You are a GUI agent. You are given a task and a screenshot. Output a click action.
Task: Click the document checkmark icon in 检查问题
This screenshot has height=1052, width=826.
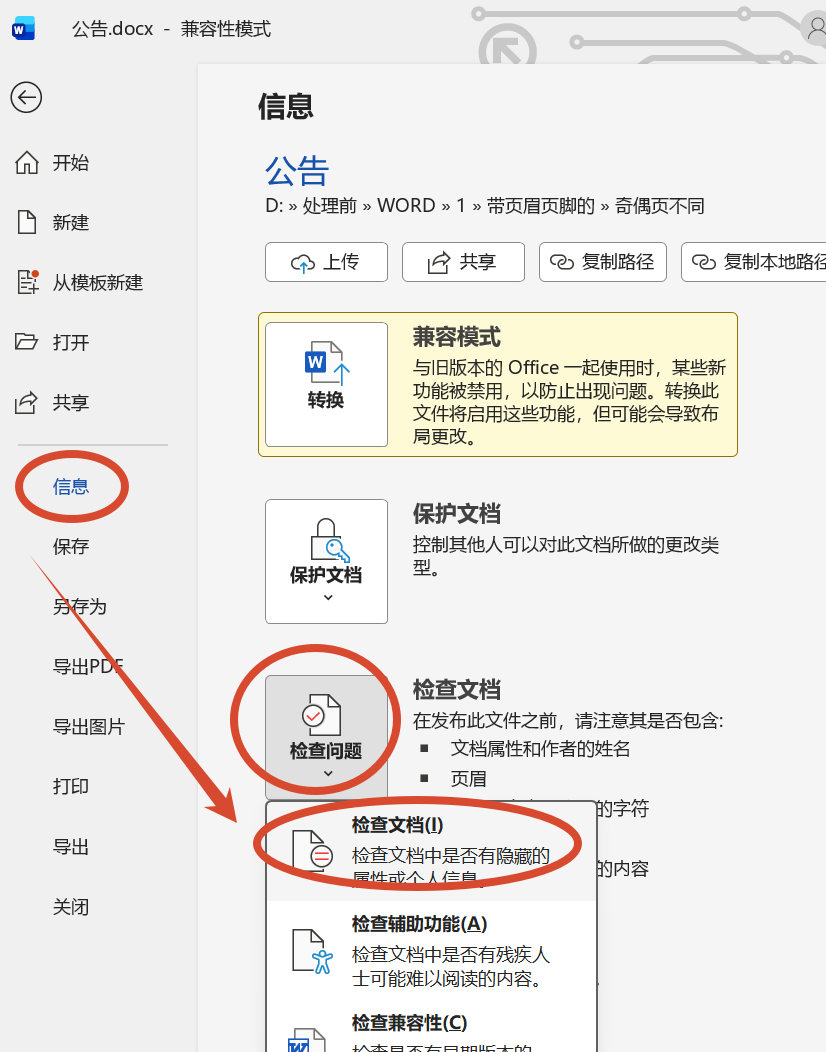pos(321,715)
